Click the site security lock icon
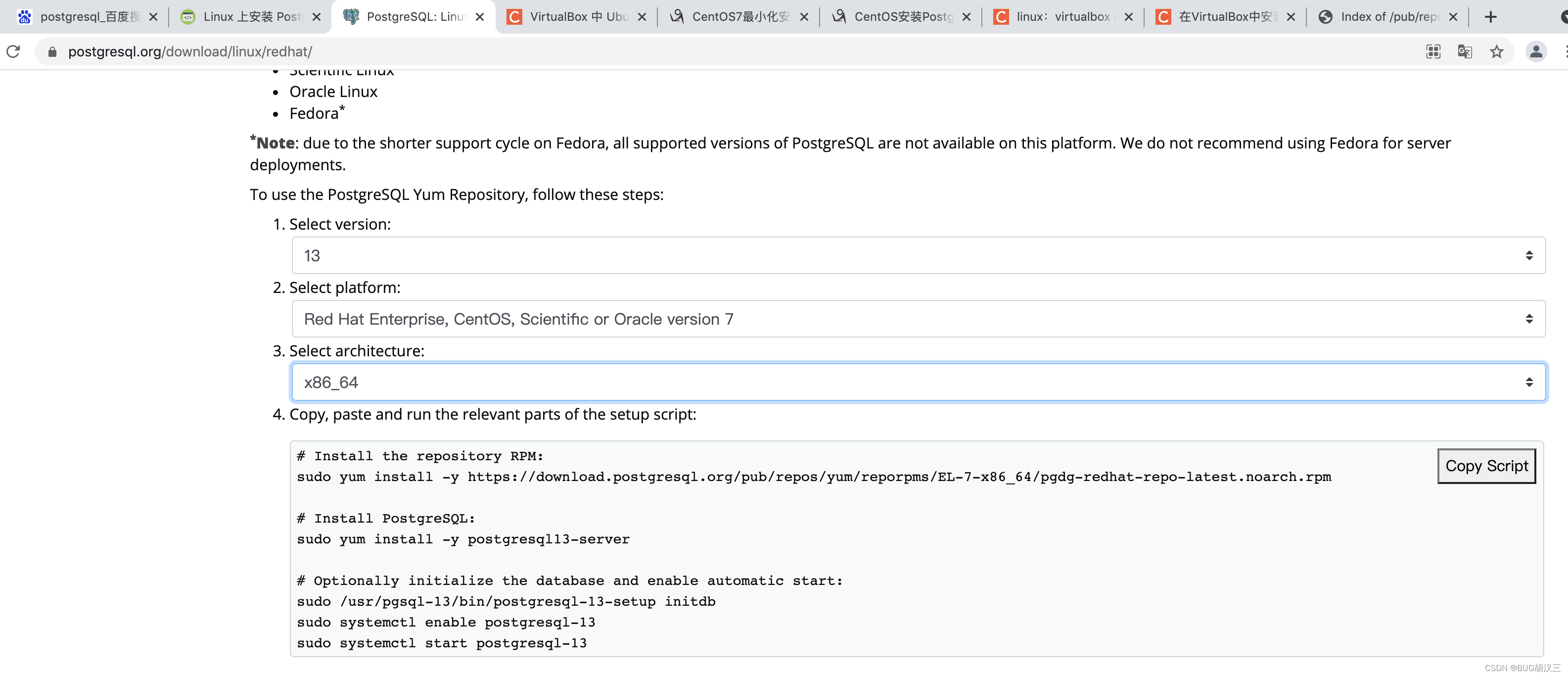The width and height of the screenshot is (1568, 677). click(x=52, y=52)
